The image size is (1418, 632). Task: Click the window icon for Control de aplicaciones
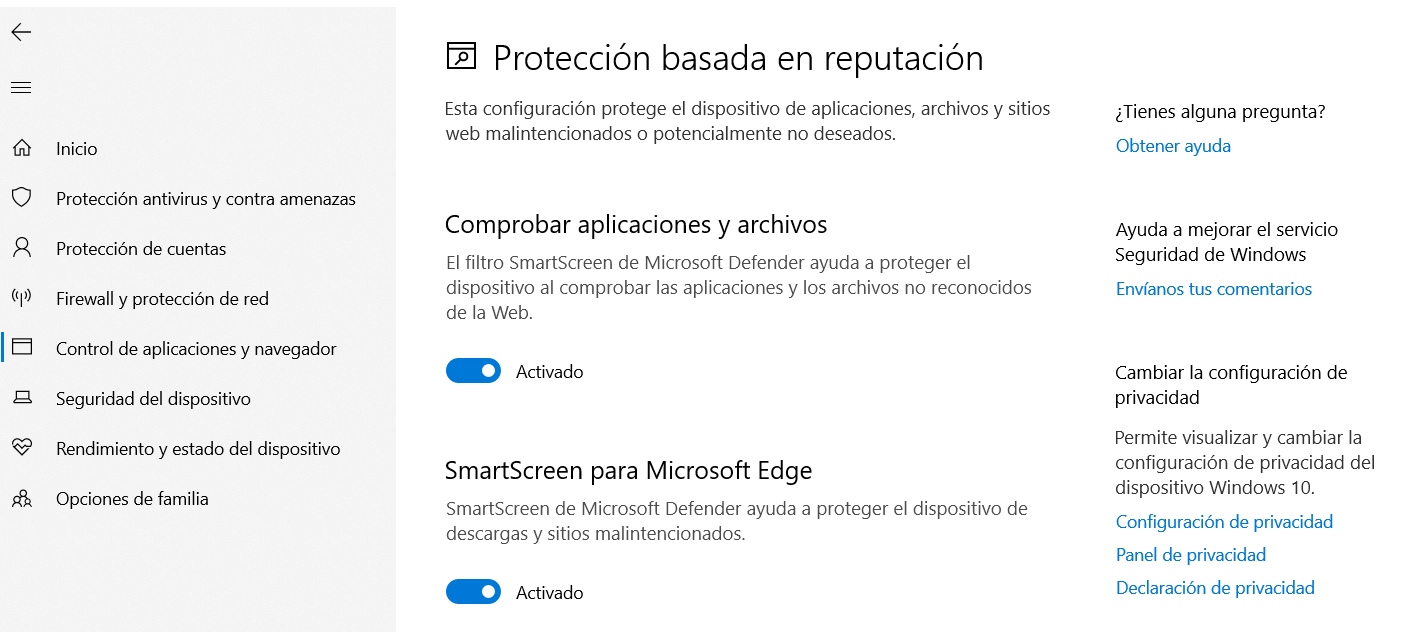point(22,347)
